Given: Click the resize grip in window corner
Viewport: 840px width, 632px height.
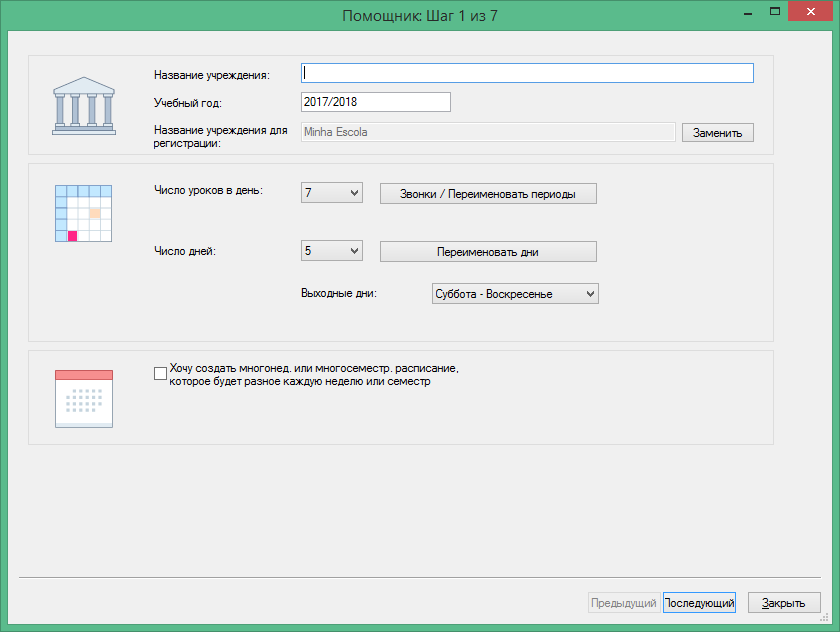Looking at the screenshot, I should tap(824, 618).
